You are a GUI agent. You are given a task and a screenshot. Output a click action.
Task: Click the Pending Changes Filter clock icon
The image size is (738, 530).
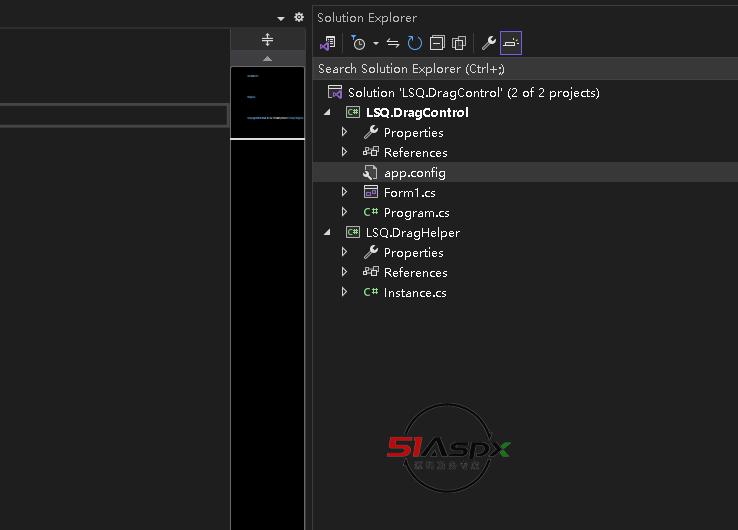[358, 43]
